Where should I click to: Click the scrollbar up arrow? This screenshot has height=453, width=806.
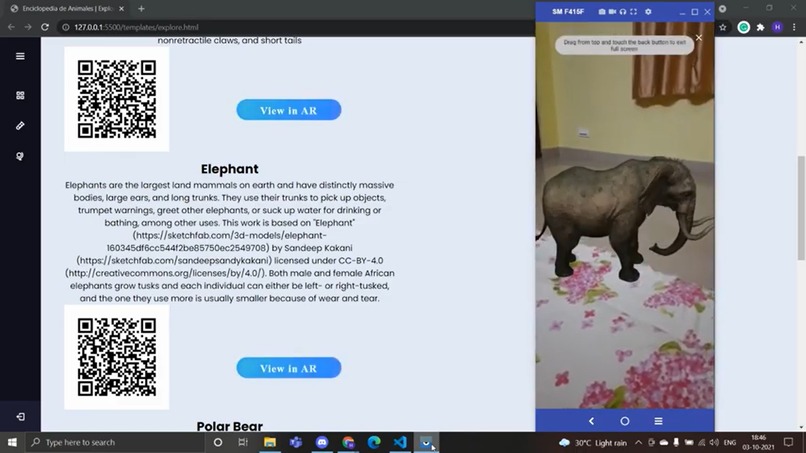pyautogui.click(x=801, y=41)
